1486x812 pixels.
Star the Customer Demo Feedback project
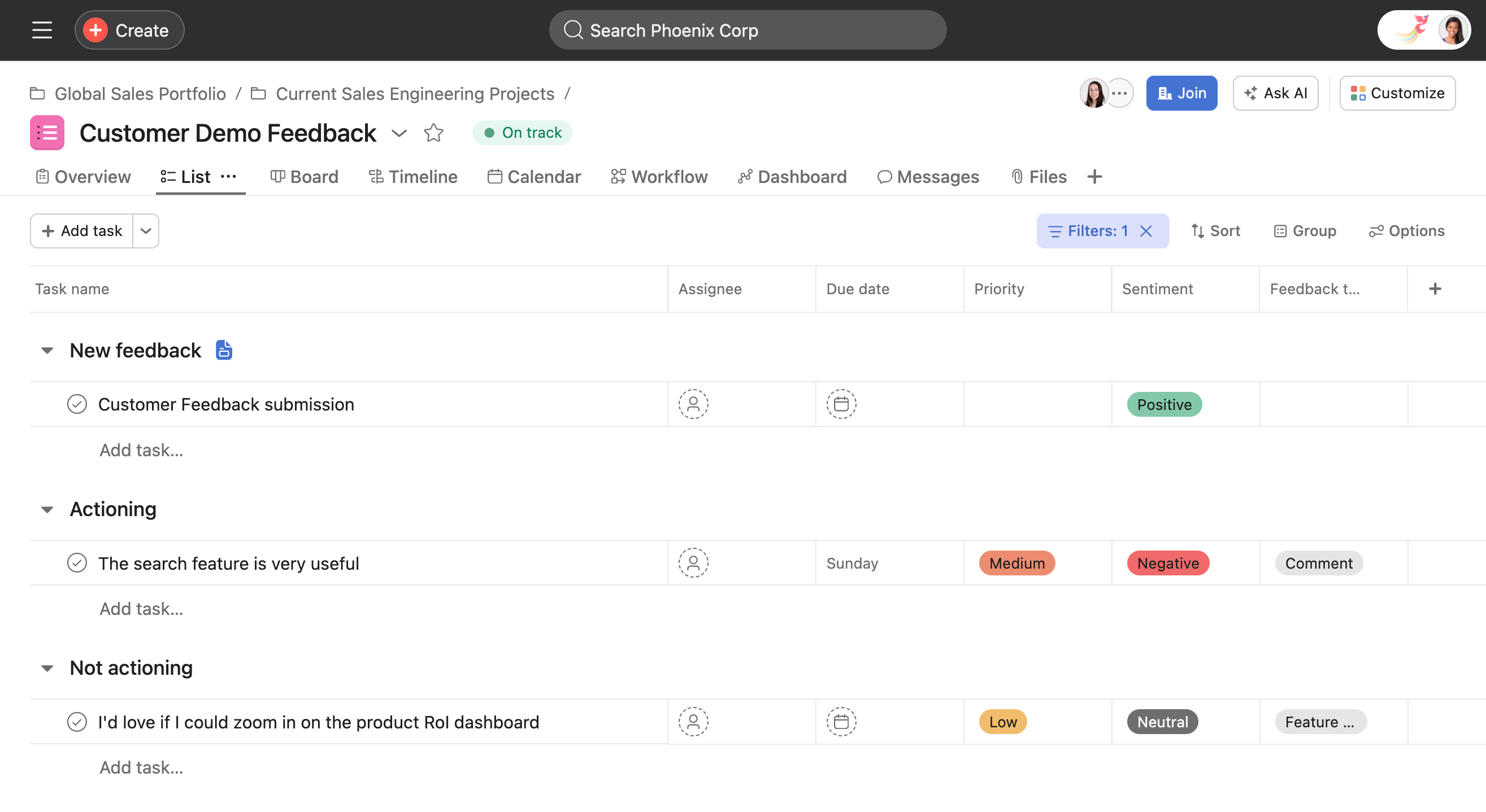click(x=433, y=133)
